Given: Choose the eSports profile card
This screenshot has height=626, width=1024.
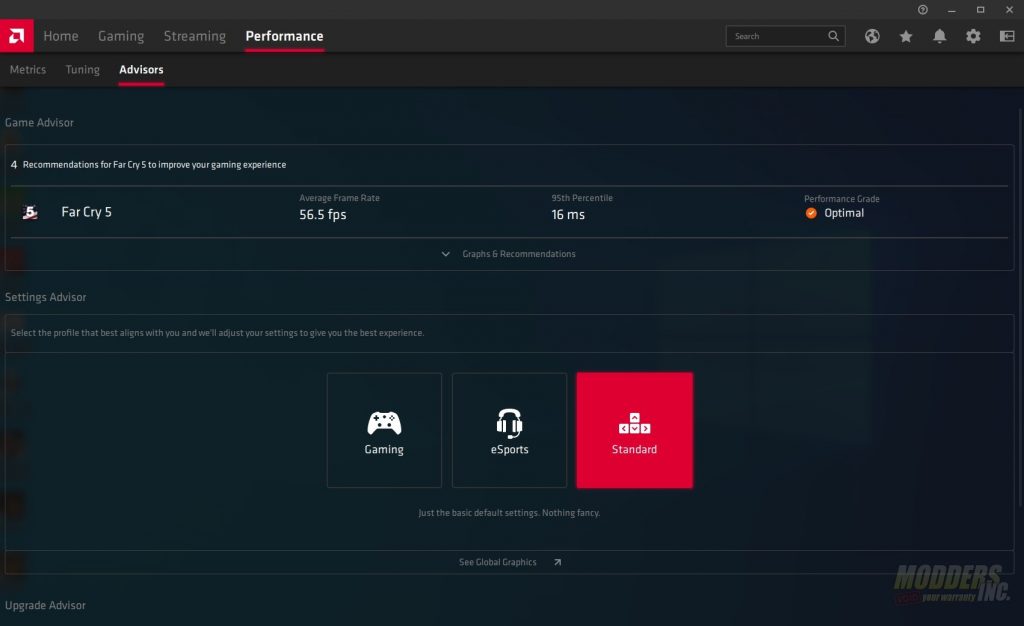Looking at the screenshot, I should [509, 430].
